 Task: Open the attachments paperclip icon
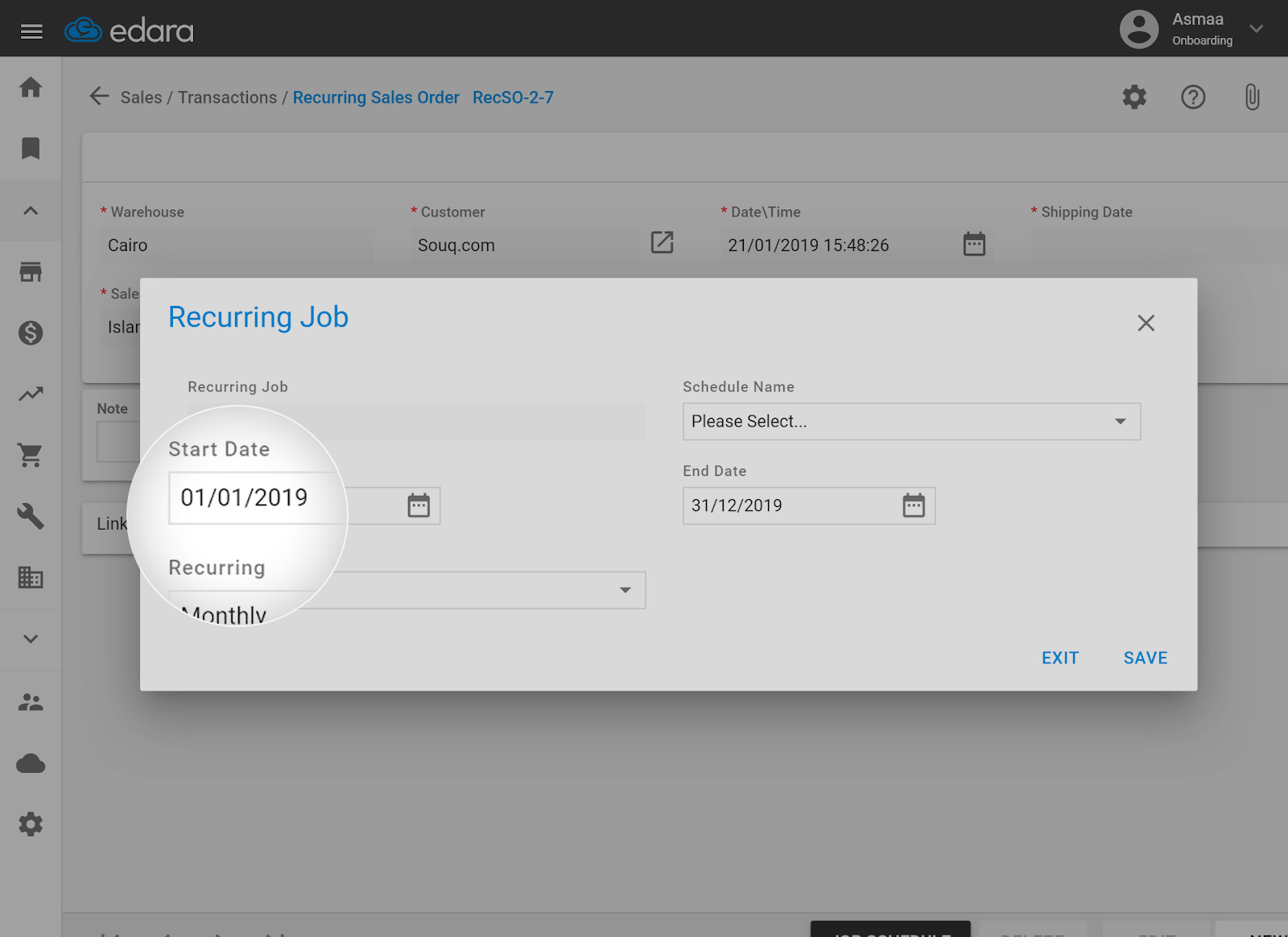pyautogui.click(x=1252, y=97)
